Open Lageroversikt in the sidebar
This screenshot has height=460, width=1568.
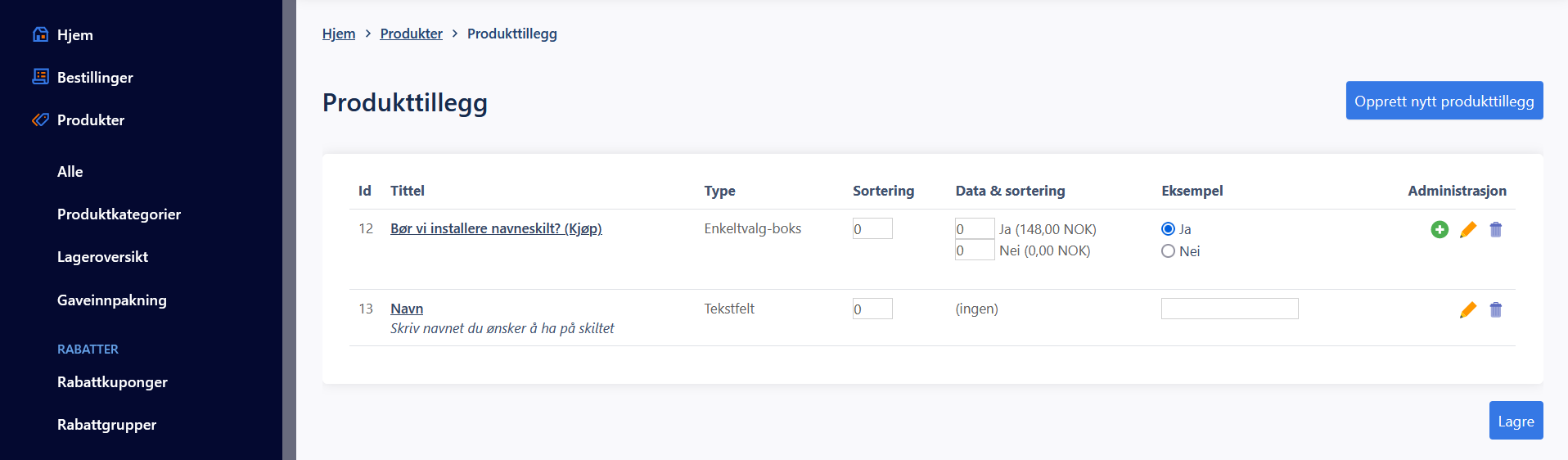[x=102, y=257]
